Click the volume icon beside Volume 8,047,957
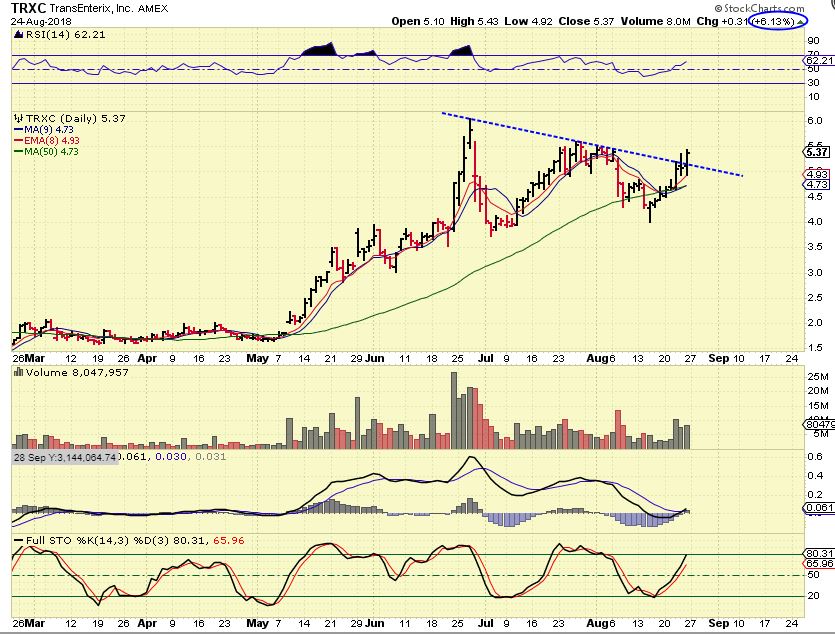The width and height of the screenshot is (835, 634). pos(18,372)
